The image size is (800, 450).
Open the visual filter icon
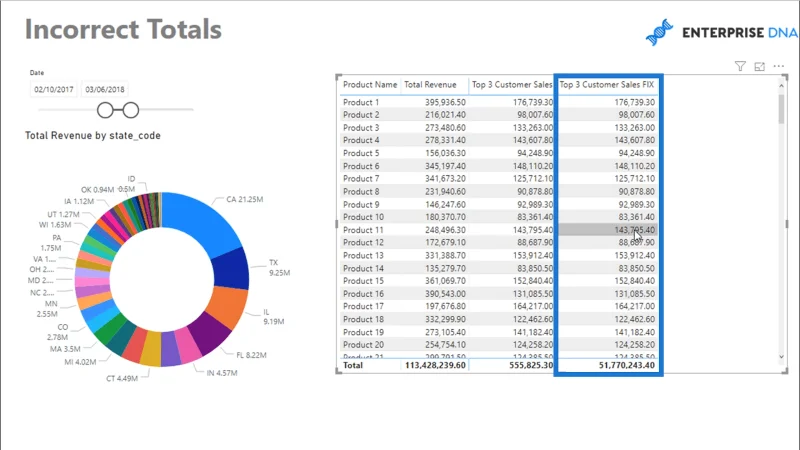click(740, 66)
